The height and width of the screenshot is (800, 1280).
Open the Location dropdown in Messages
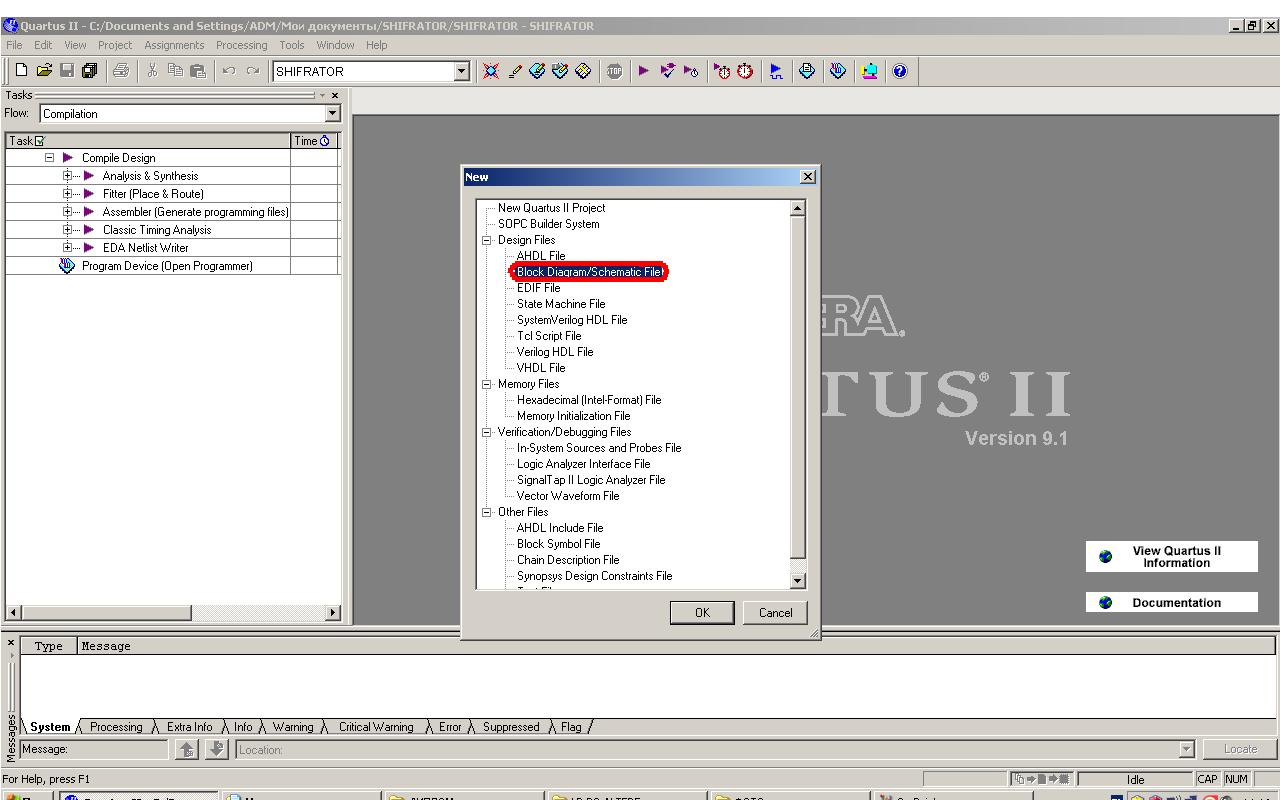point(1187,749)
